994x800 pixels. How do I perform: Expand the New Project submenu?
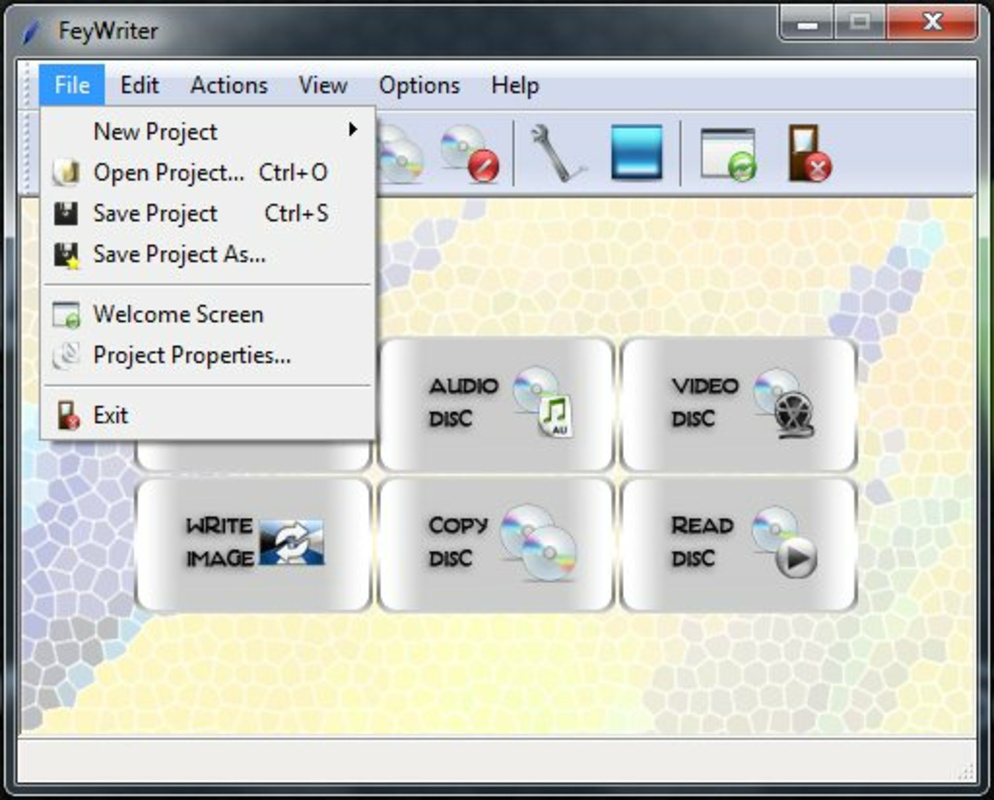point(209,131)
